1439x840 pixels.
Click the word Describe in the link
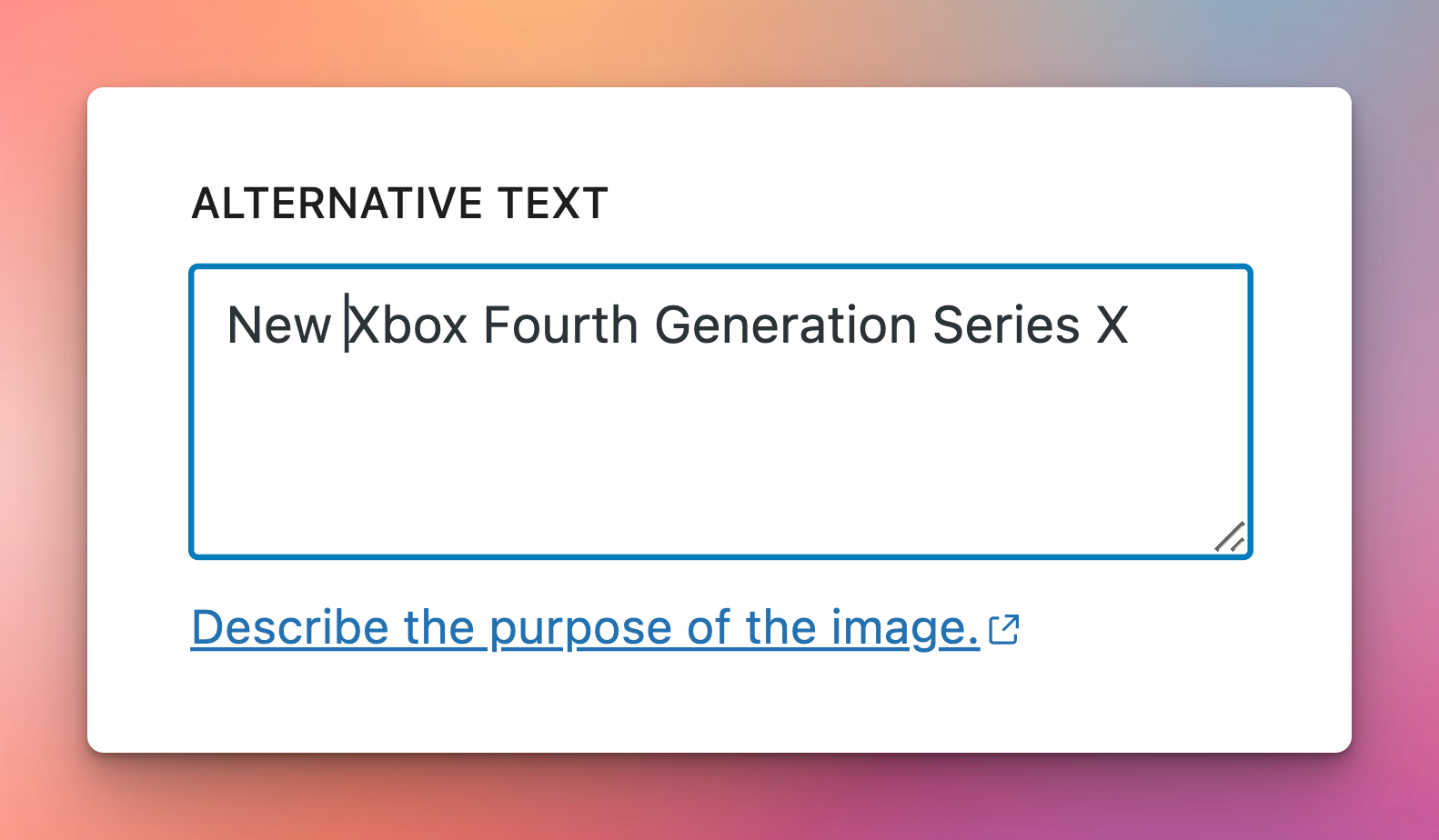click(x=290, y=628)
